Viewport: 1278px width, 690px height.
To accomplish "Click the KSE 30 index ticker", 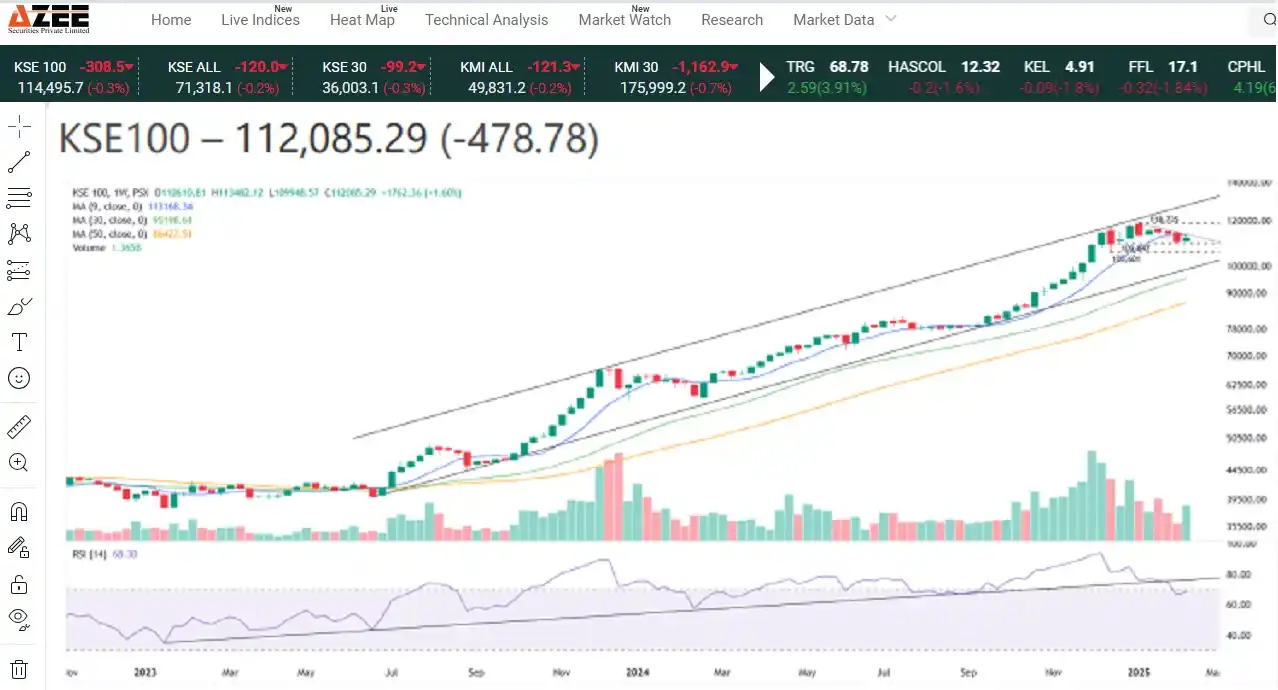I will (376, 77).
